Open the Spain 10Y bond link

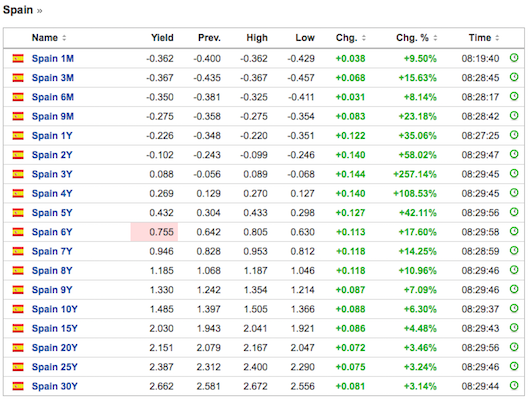click(55, 309)
